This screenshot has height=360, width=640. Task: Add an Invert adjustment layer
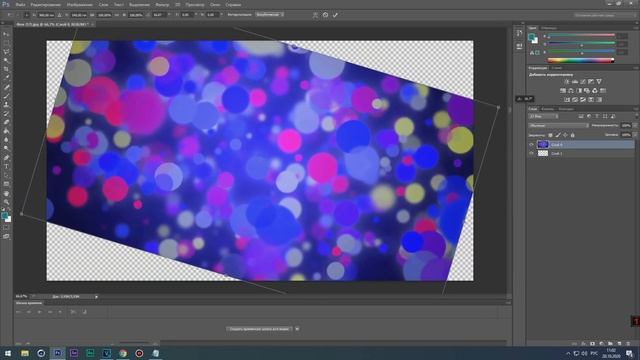[x=567, y=100]
